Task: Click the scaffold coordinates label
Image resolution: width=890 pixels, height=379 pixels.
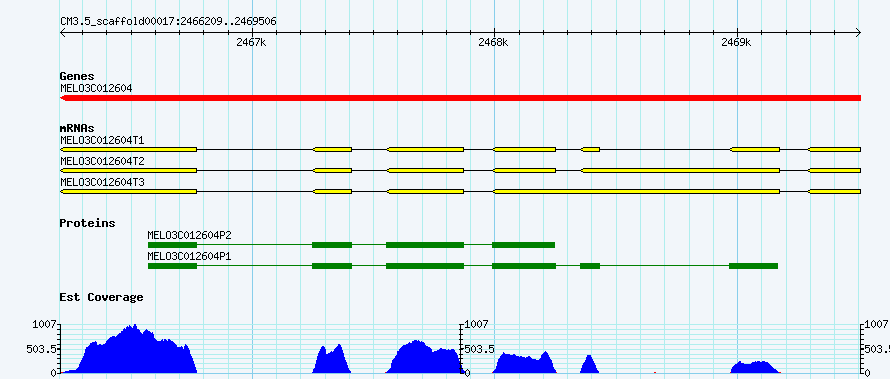Action: 169,22
